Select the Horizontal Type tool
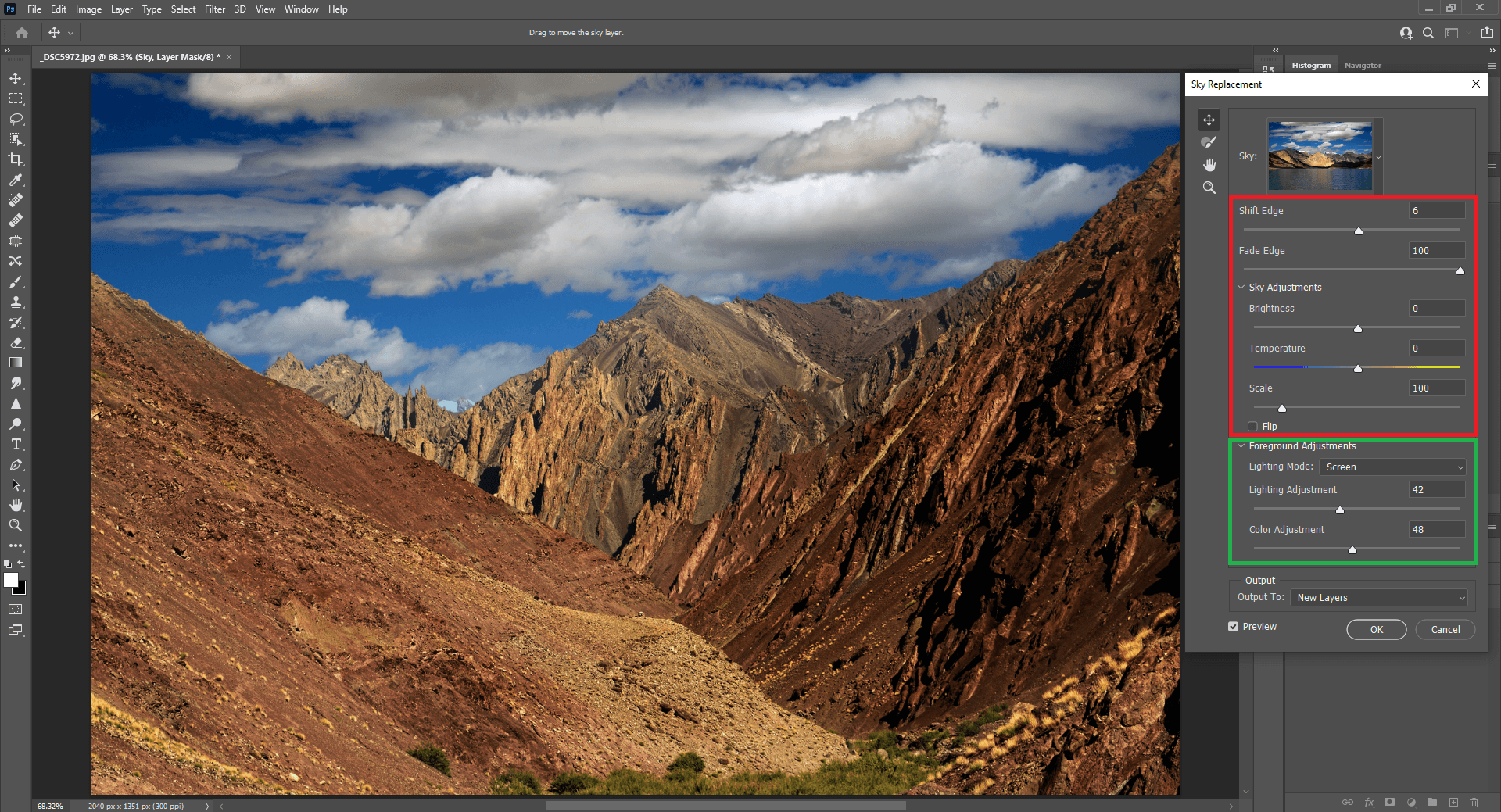The height and width of the screenshot is (812, 1501). pos(16,444)
